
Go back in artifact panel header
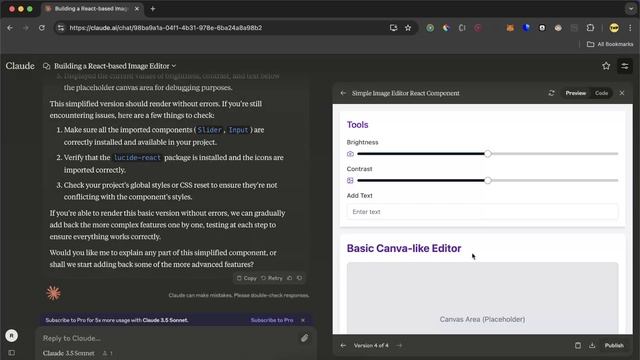click(x=343, y=93)
